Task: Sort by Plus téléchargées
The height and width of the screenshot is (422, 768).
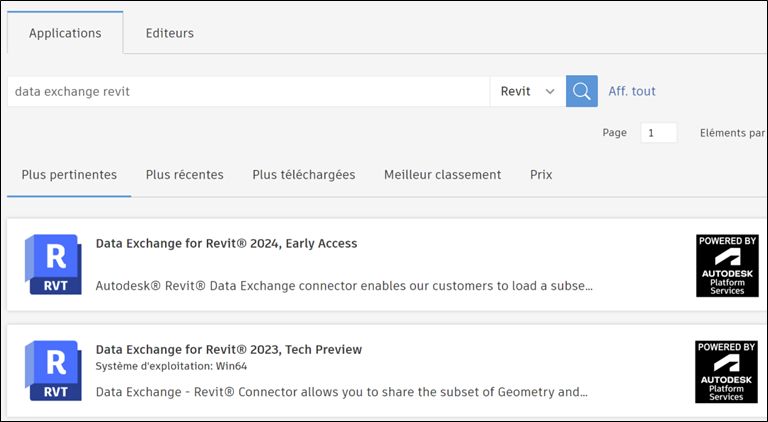Action: [x=304, y=175]
